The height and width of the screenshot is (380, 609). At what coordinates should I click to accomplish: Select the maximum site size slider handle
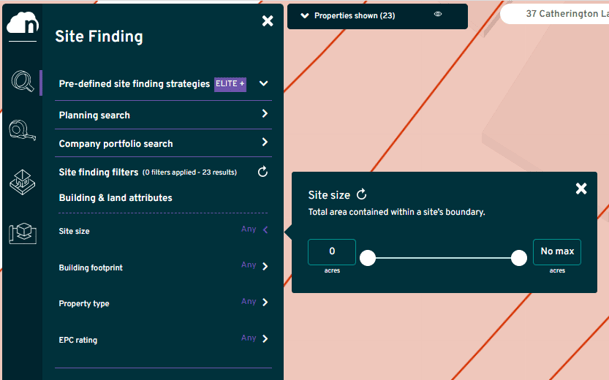click(519, 258)
